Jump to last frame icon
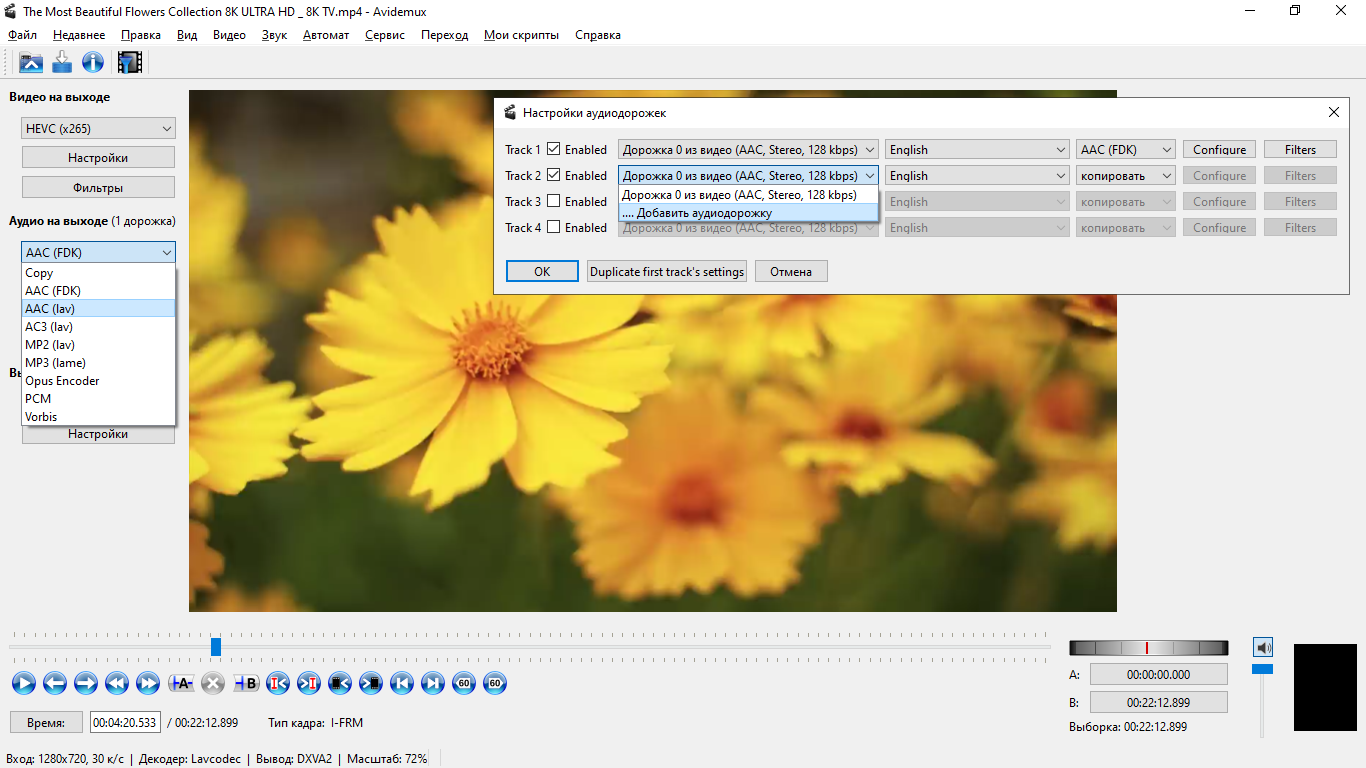This screenshot has width=1366, height=768. tap(432, 683)
